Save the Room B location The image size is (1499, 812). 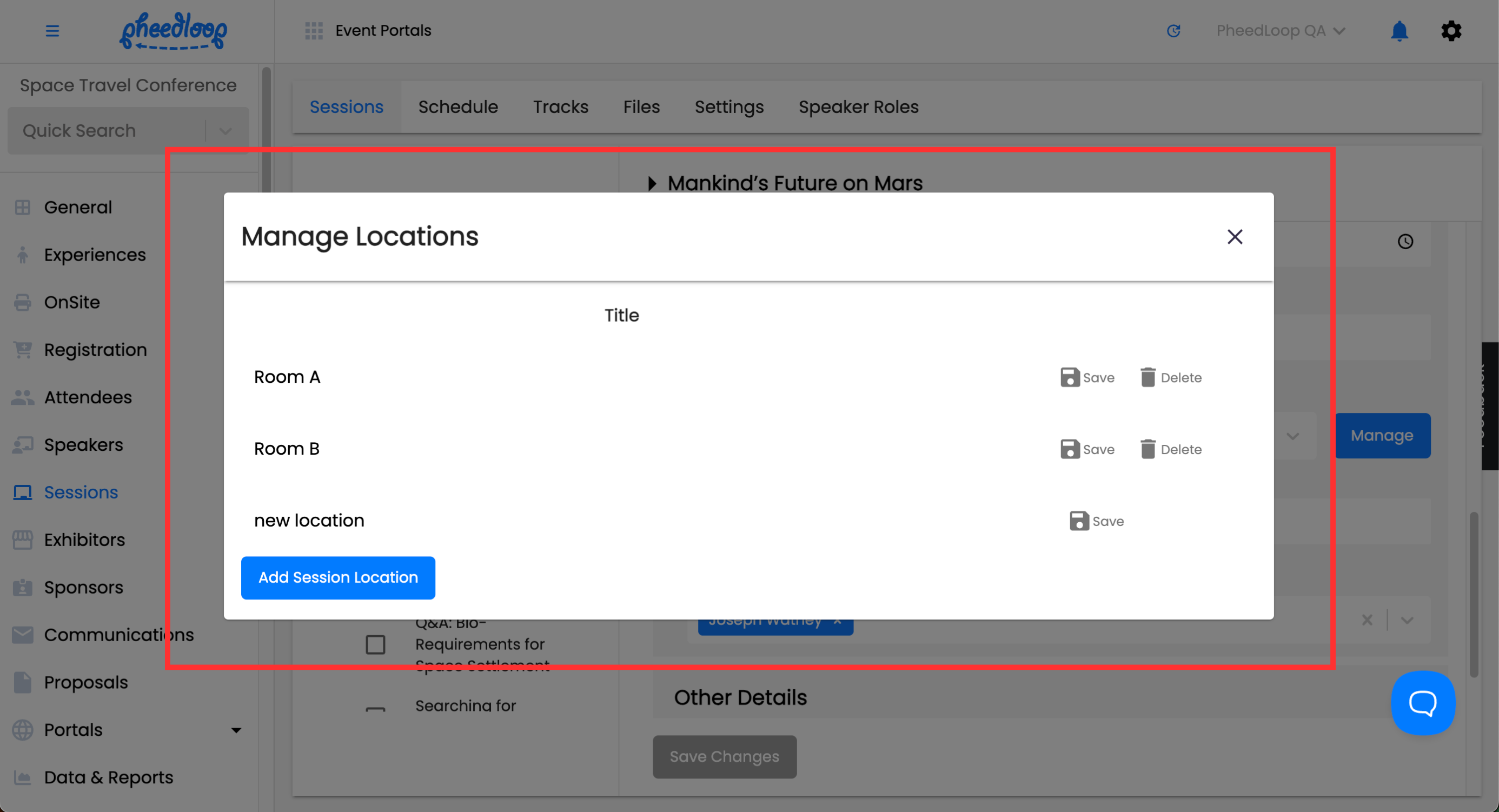coord(1087,449)
